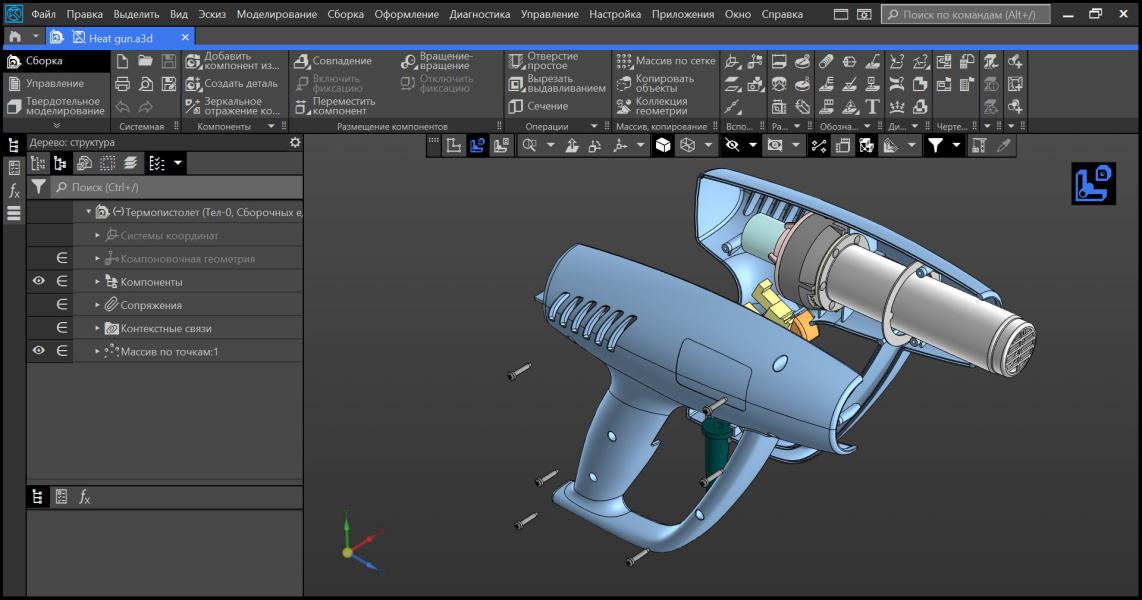Click the print icon in Системная panel
Screen dimensions: 1142x600
[123, 84]
